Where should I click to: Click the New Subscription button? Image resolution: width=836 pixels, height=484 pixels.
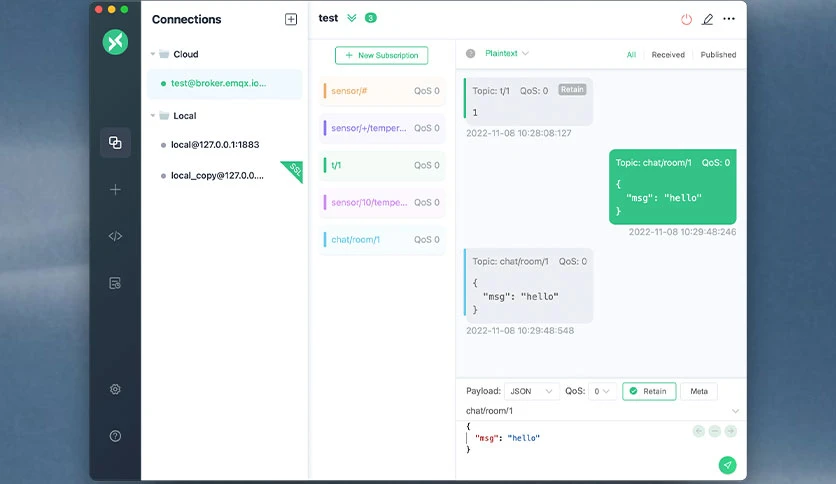click(381, 55)
